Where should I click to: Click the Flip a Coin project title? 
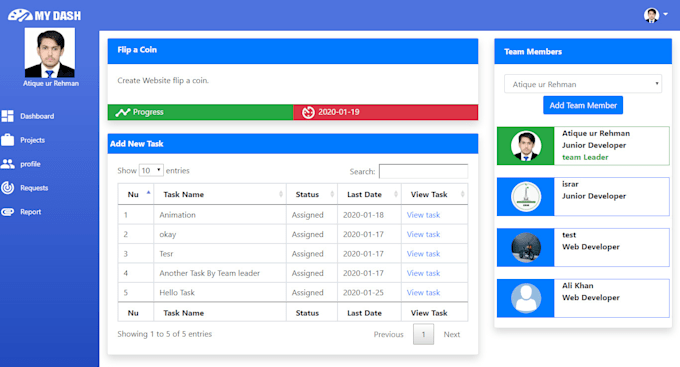[x=137, y=50]
